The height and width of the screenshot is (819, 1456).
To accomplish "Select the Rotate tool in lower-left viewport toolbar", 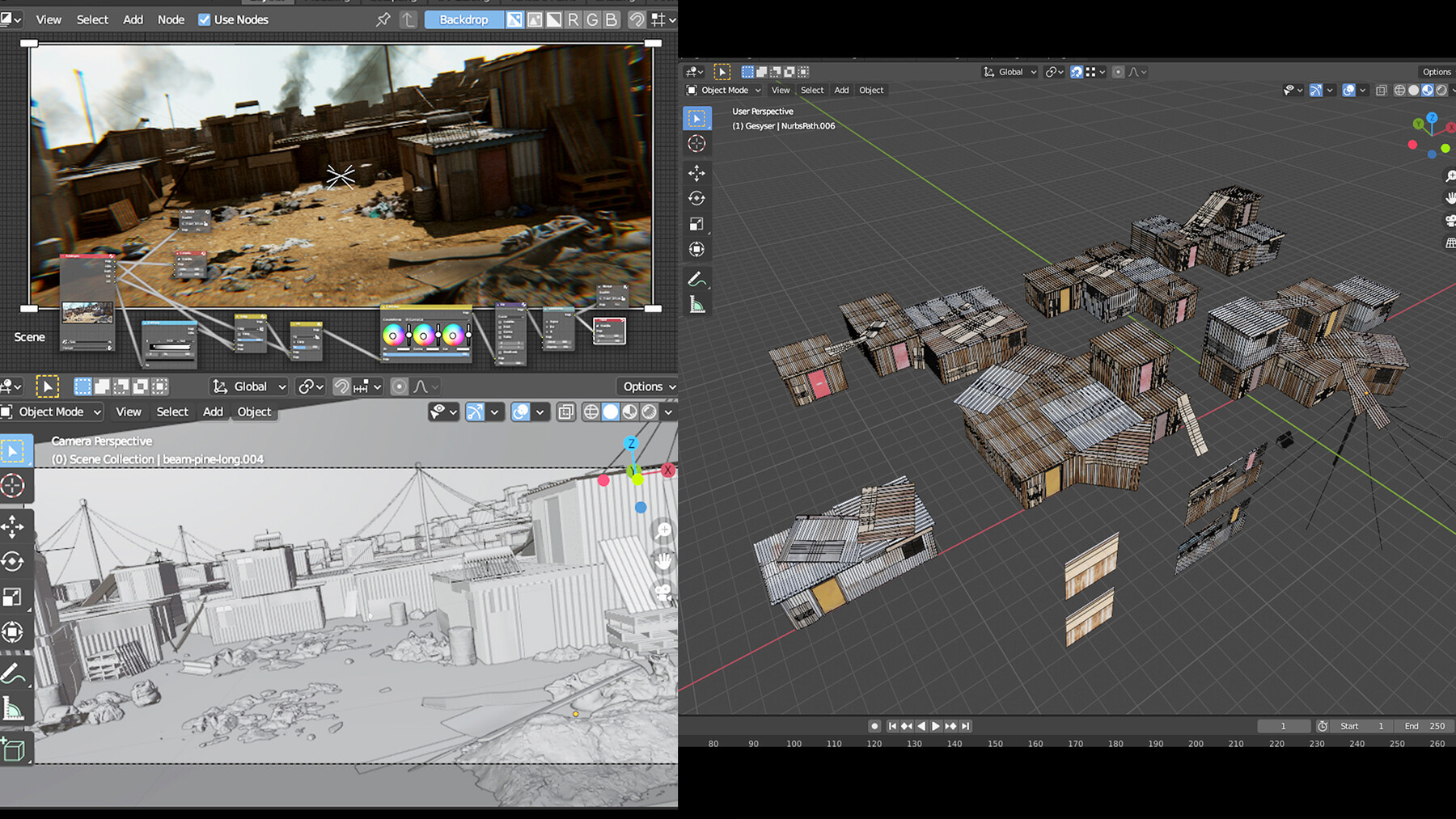I will [13, 561].
